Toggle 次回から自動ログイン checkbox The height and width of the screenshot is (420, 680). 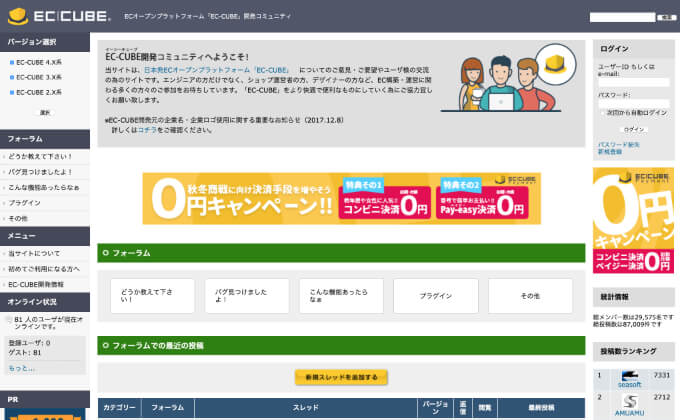[x=602, y=113]
